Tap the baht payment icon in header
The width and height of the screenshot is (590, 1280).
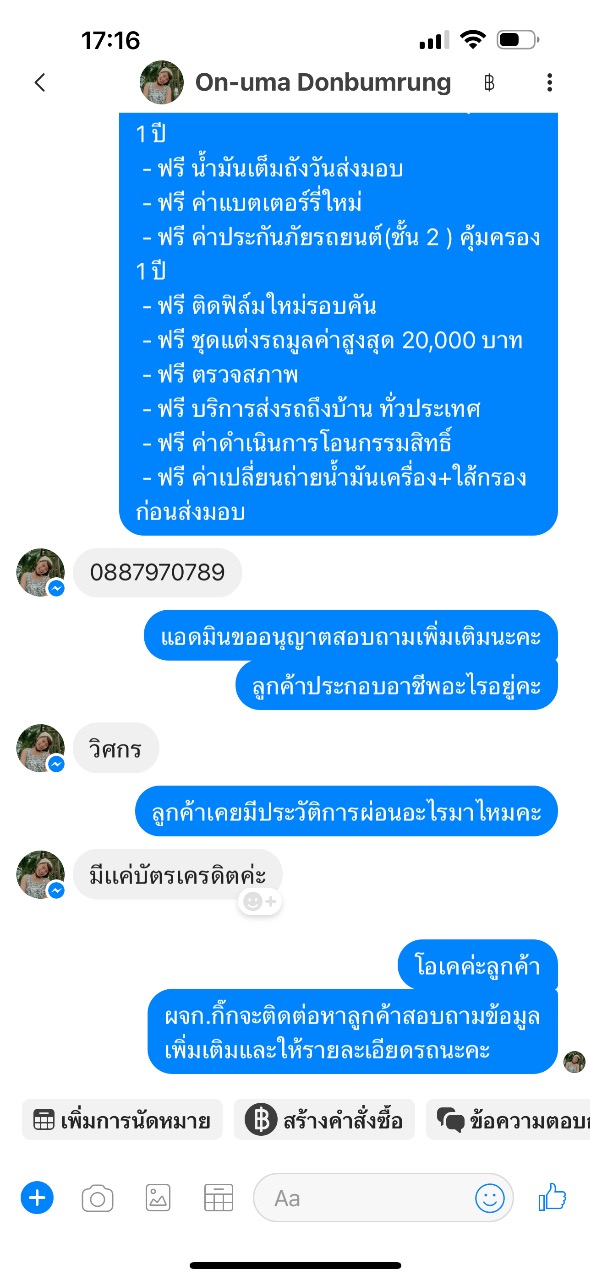(x=489, y=82)
